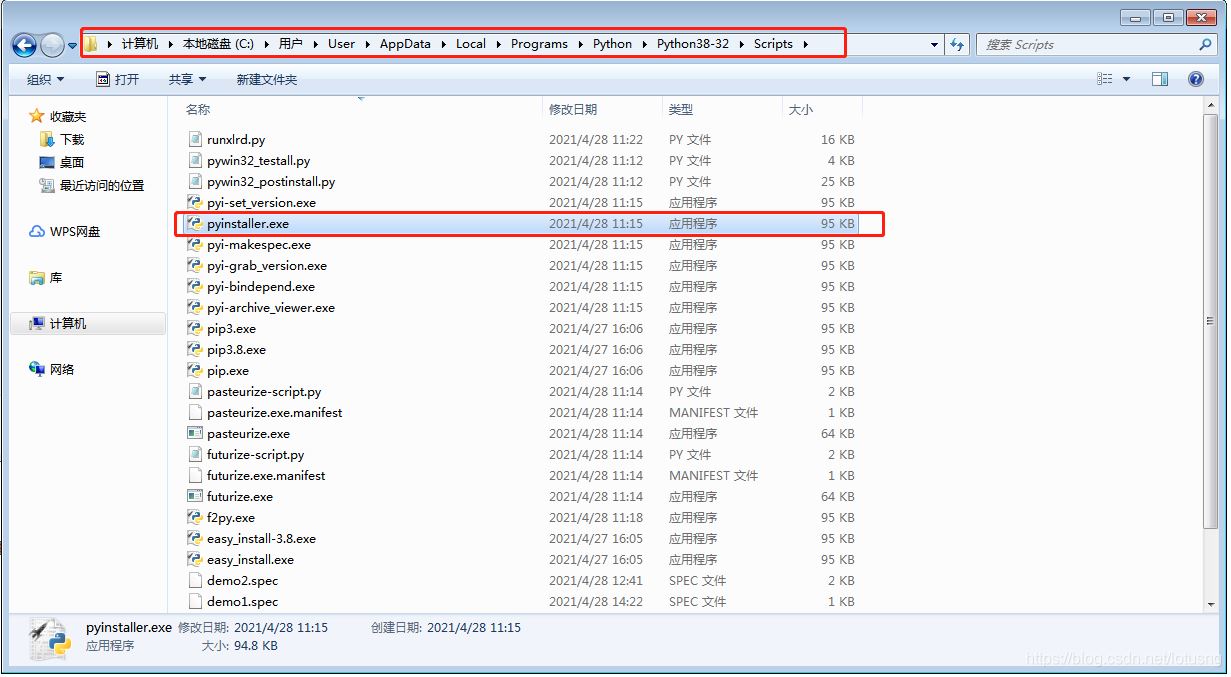Click the refresh button beside address bar
This screenshot has width=1231, height=677.
pyautogui.click(x=957, y=45)
